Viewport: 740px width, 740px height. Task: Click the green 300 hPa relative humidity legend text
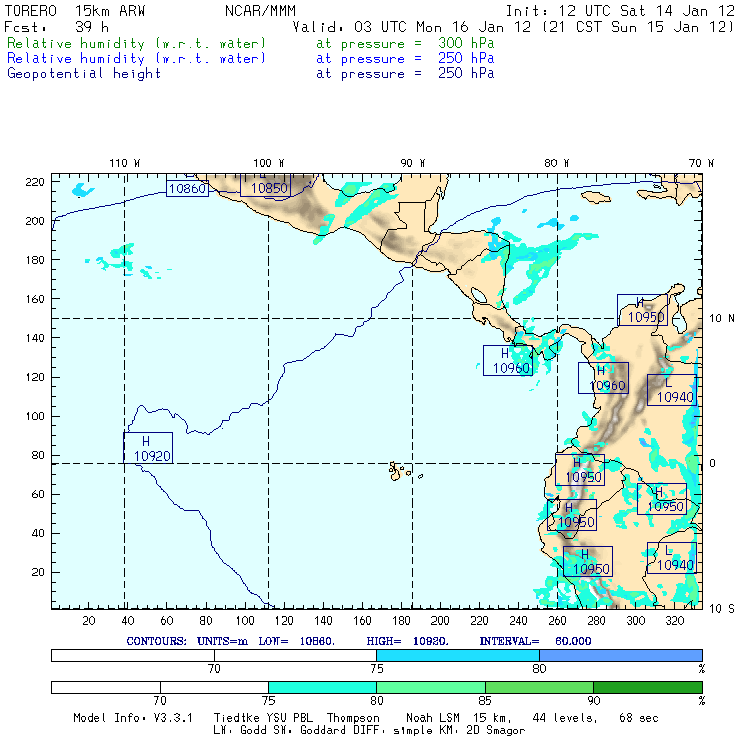[137, 44]
